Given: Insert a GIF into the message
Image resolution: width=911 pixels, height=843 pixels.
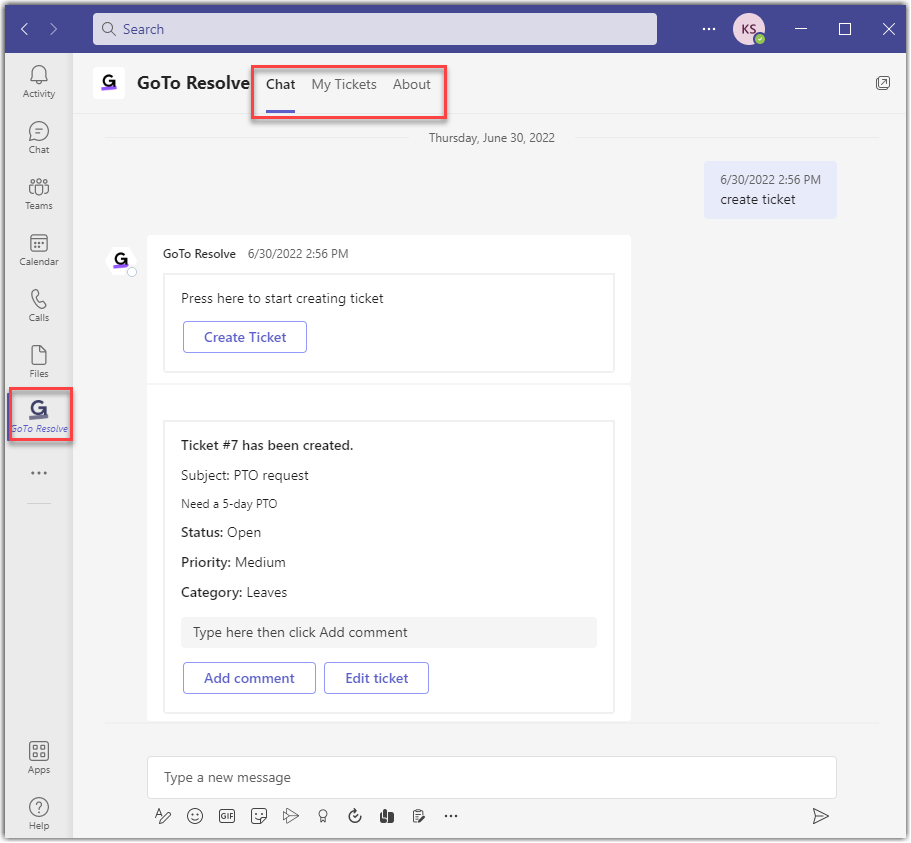Looking at the screenshot, I should [227, 816].
